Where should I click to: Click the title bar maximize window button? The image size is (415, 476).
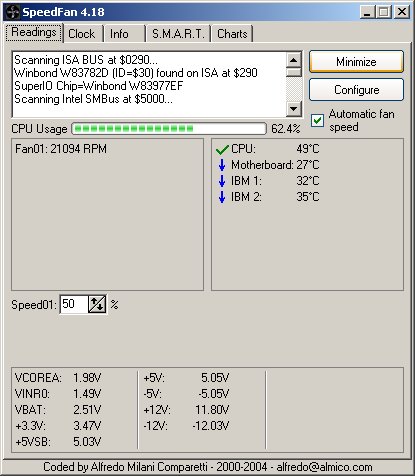(x=384, y=12)
